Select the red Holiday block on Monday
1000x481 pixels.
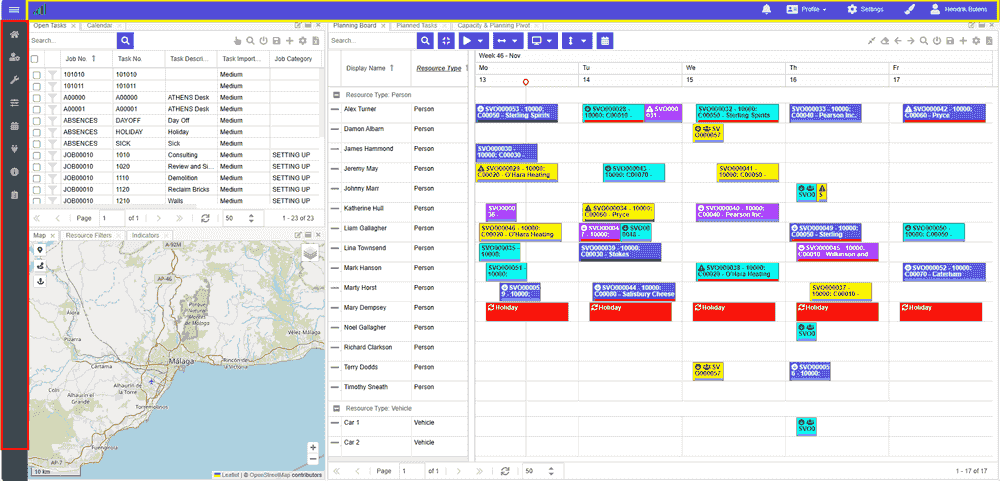click(x=527, y=312)
